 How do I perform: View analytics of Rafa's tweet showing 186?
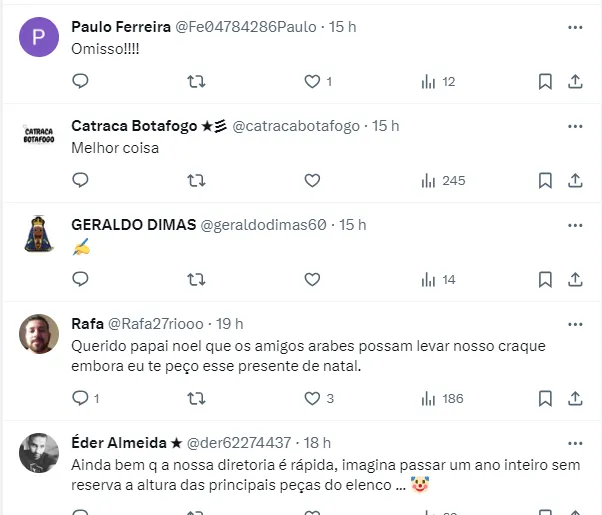point(442,399)
